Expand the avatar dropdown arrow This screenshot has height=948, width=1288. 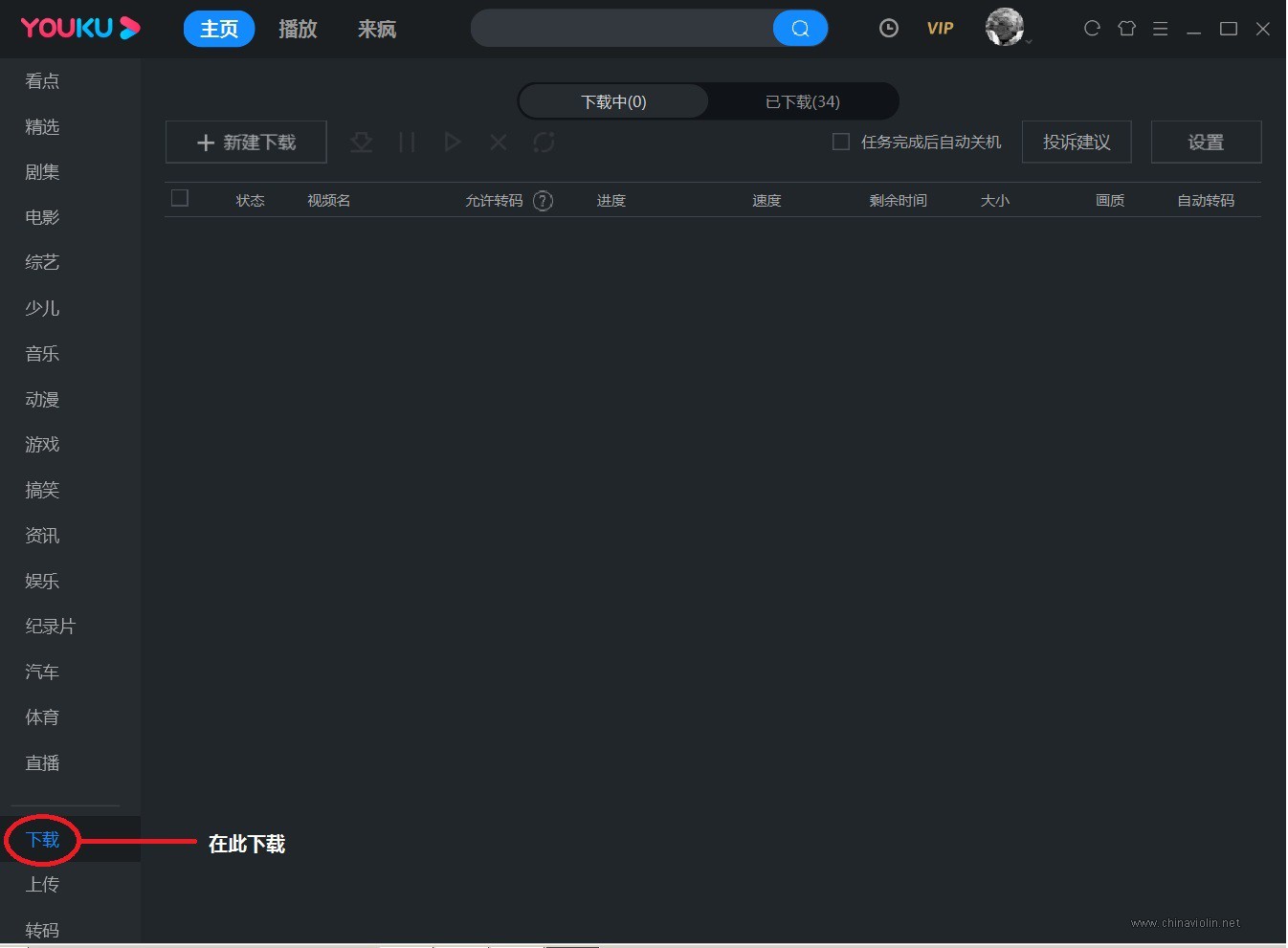(1029, 42)
